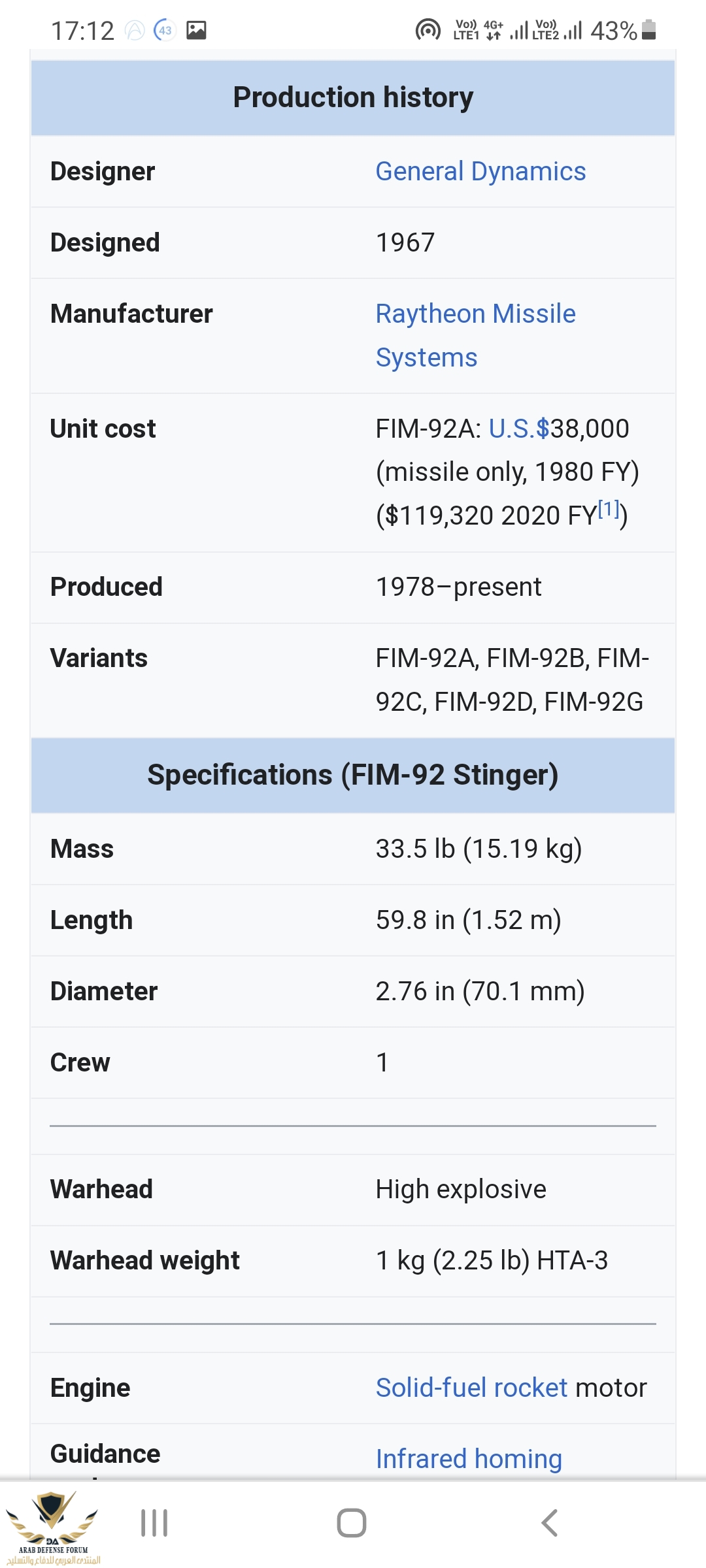Tap the Warhead weight value
Image resolution: width=706 pixels, height=1568 pixels.
(x=492, y=1260)
